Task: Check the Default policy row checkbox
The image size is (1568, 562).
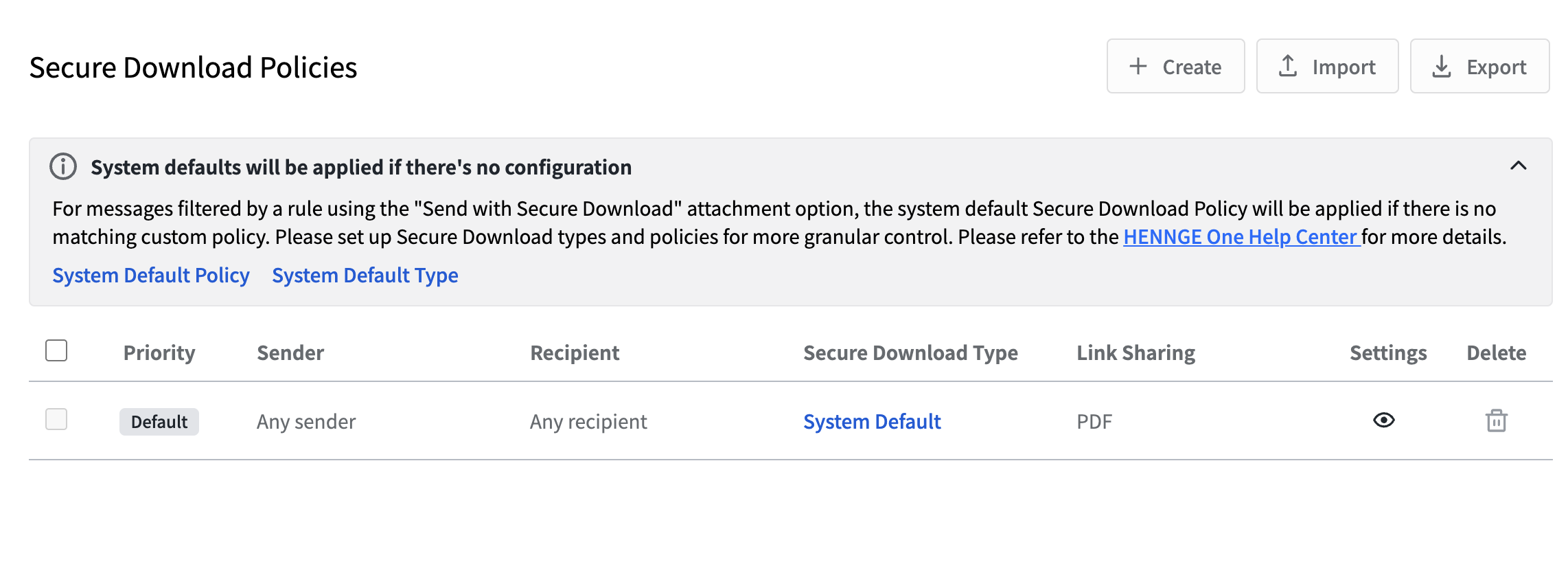Action: (x=56, y=419)
